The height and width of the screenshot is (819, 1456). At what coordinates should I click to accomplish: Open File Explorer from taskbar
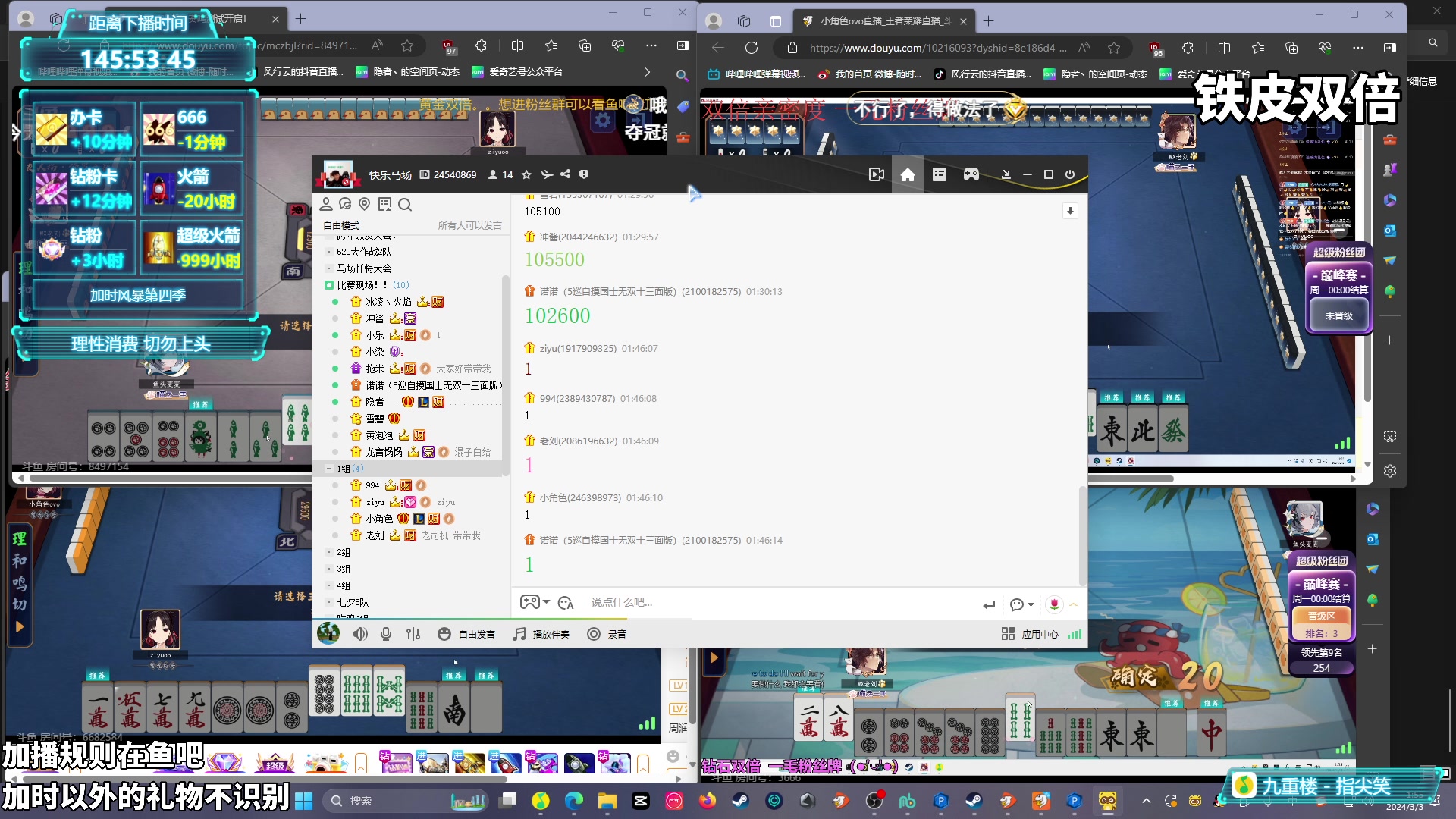[607, 801]
